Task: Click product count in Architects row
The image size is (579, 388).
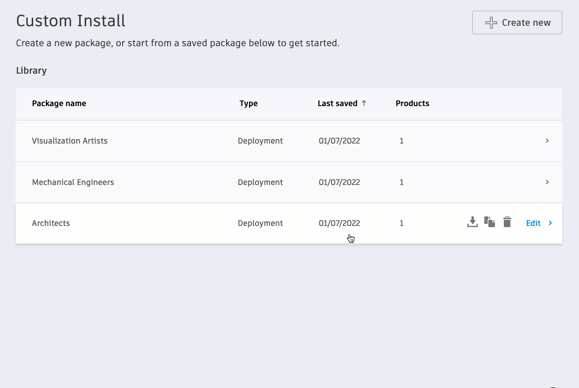Action: [401, 223]
